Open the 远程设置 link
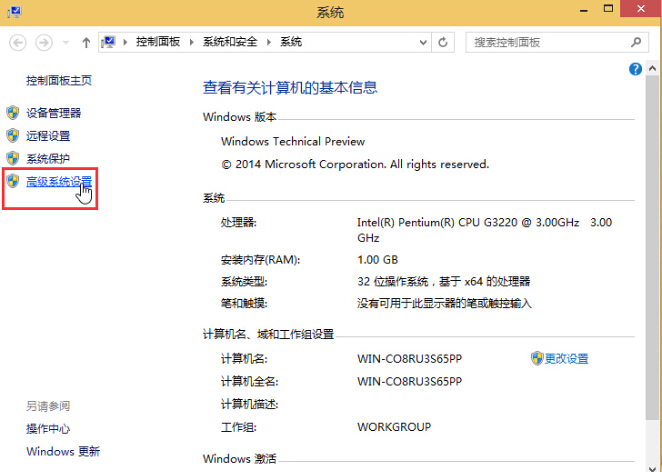This screenshot has width=662, height=472. pos(48,136)
